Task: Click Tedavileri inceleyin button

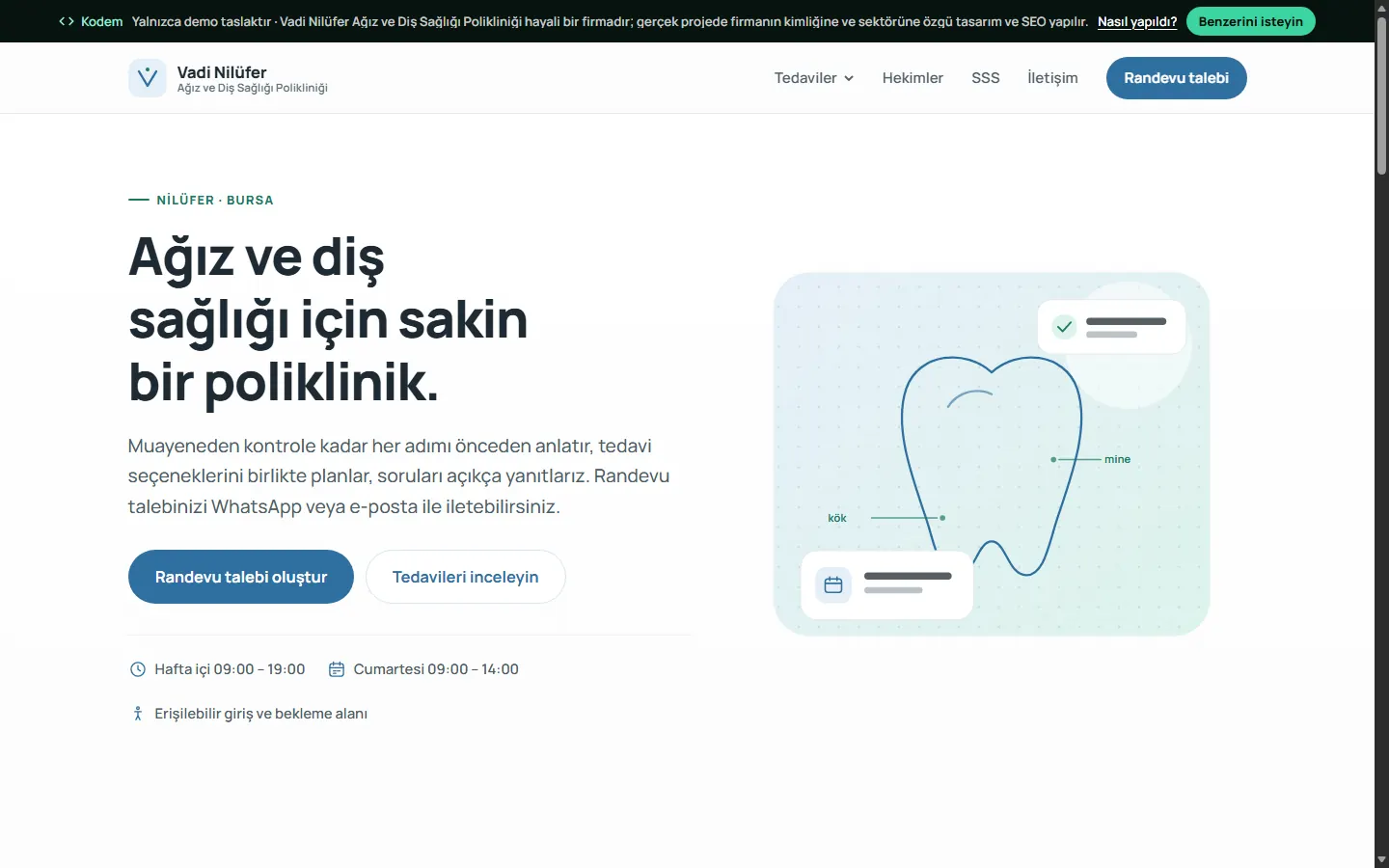Action: (466, 577)
